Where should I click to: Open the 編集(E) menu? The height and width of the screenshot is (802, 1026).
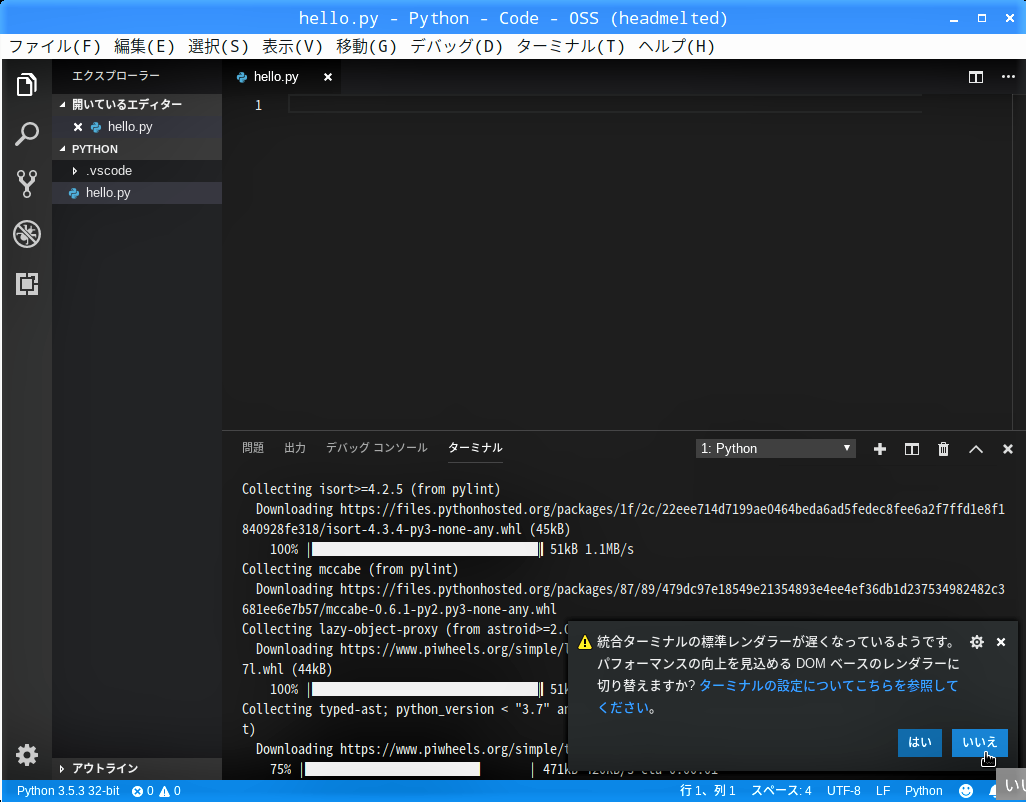[x=144, y=46]
